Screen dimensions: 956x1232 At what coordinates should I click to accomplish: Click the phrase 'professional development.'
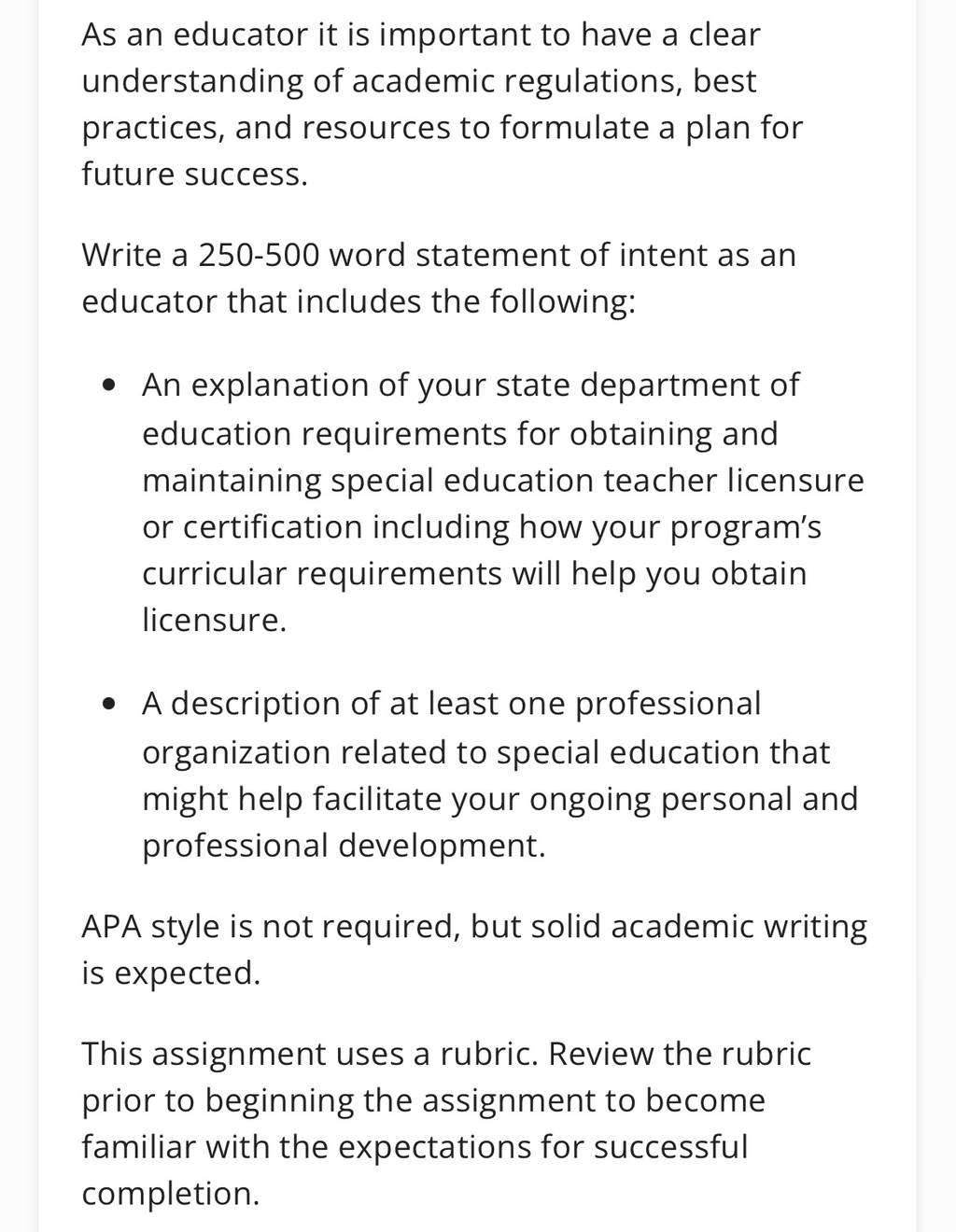pyautogui.click(x=344, y=846)
